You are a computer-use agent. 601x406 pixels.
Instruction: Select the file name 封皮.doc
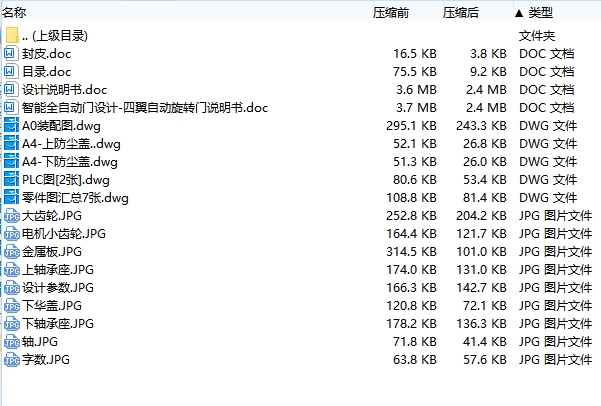[46, 54]
